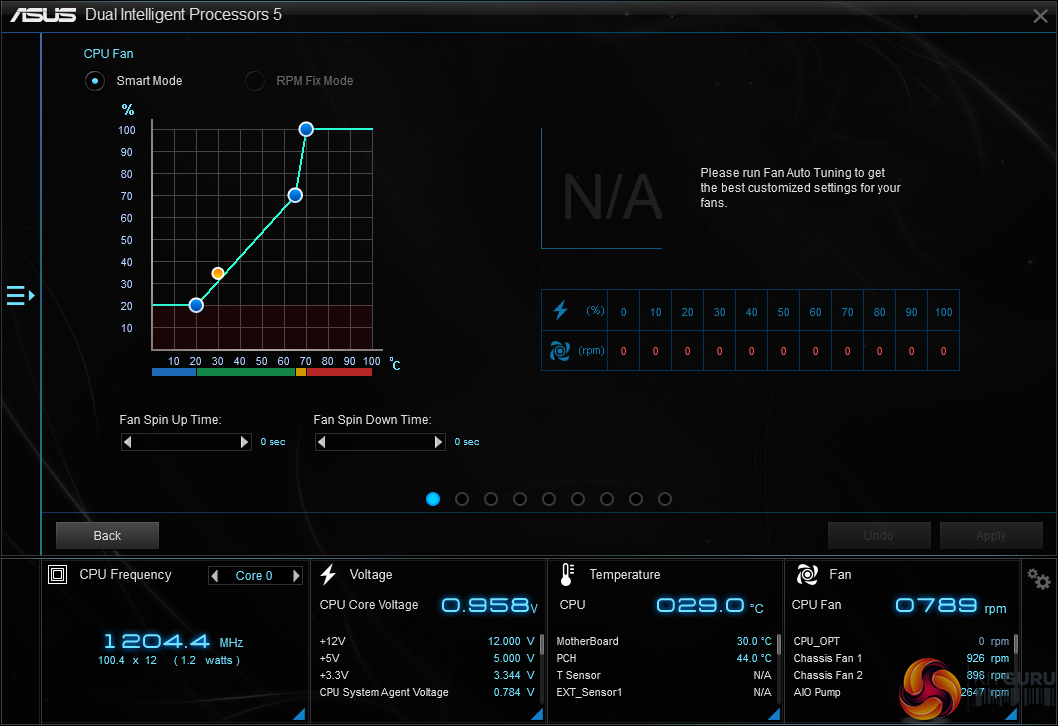The width and height of the screenshot is (1058, 726).
Task: Open the left sidebar menu icon
Action: click(20, 295)
